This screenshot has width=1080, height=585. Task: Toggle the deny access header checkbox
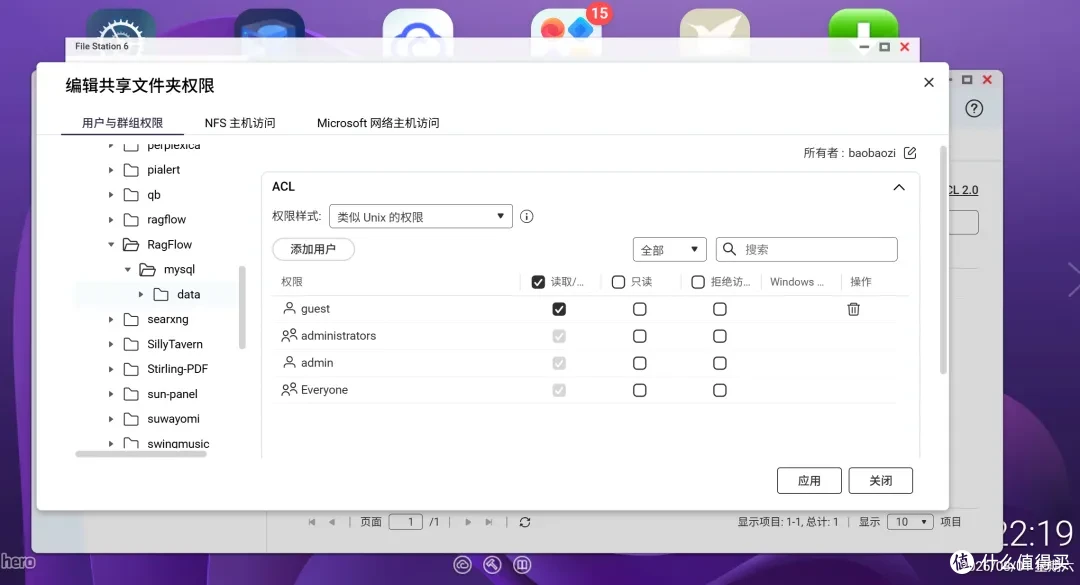(x=698, y=282)
